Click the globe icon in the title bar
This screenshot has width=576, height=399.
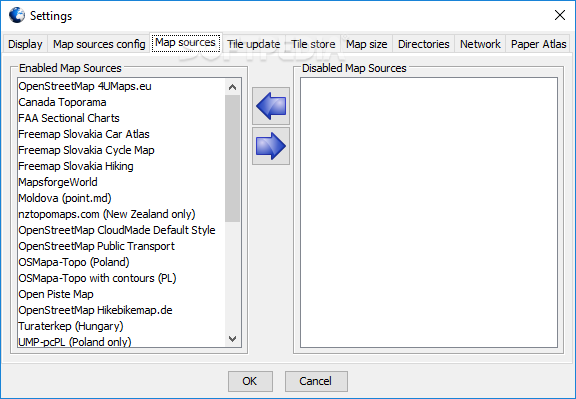(17, 15)
